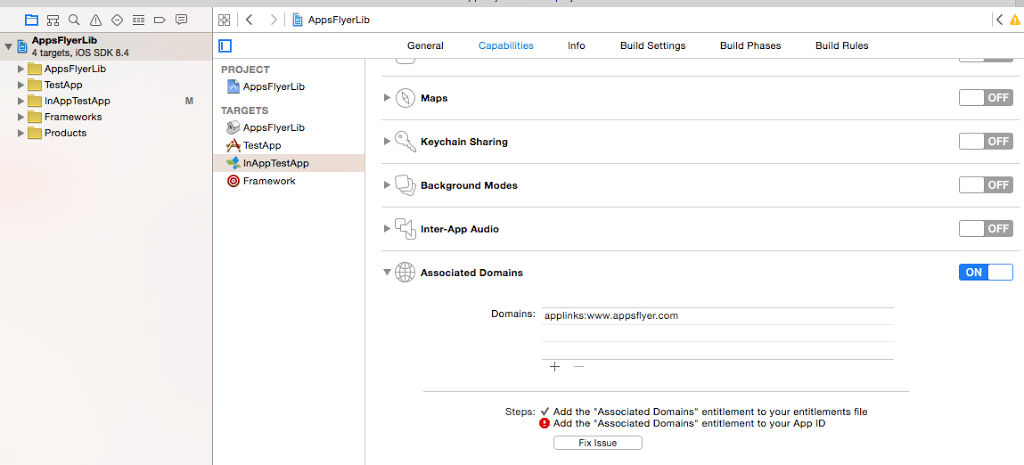Switch to the General tab
Screen dimensions: 1024x465
[x=425, y=46]
